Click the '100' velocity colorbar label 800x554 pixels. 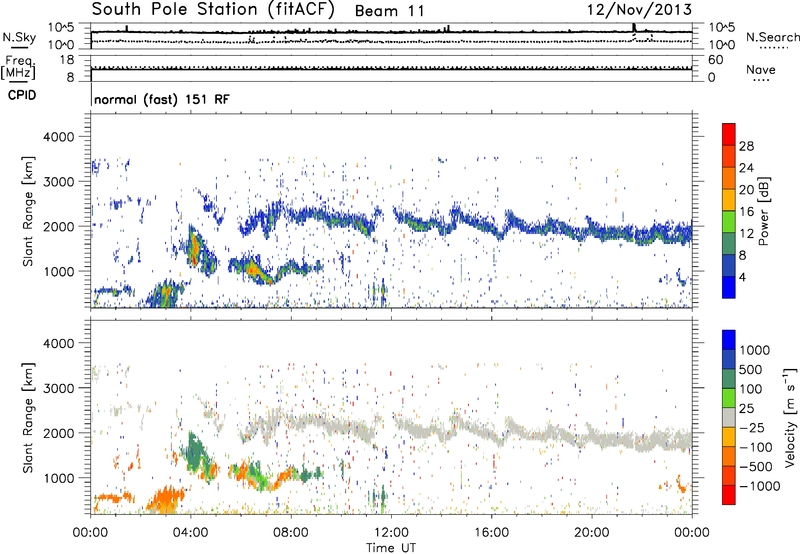tap(750, 389)
